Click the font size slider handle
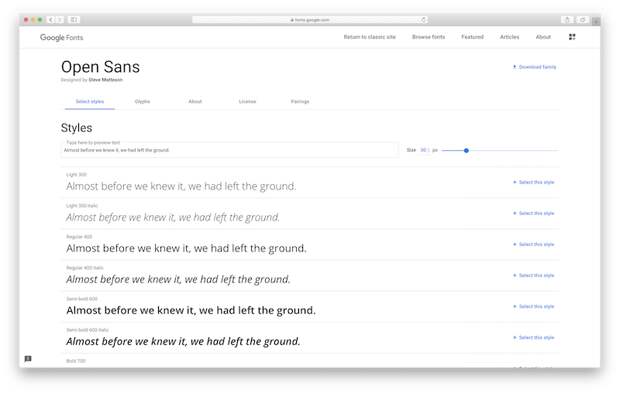This screenshot has width=620, height=393. coord(466,150)
